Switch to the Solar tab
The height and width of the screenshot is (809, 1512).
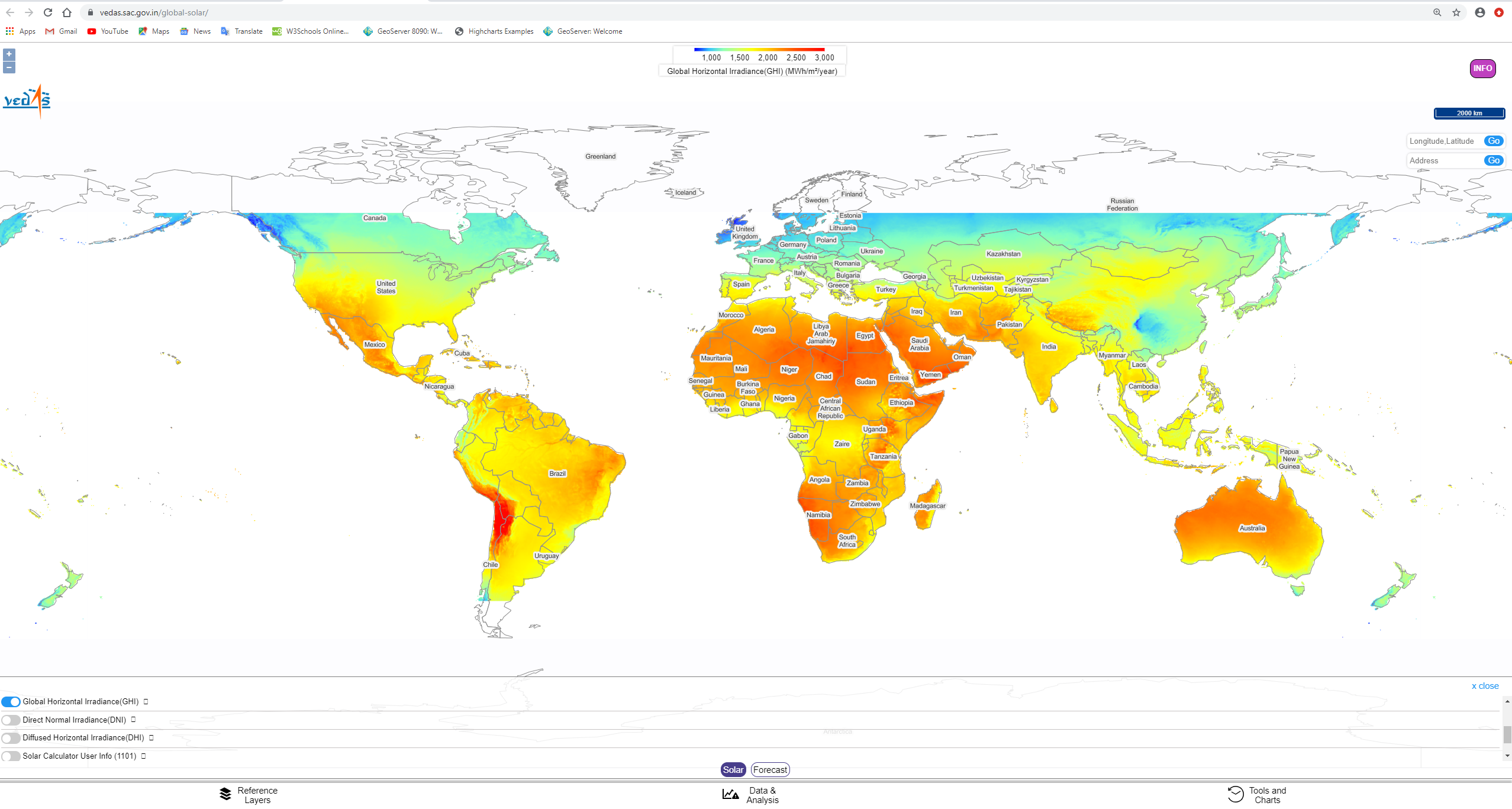point(733,769)
